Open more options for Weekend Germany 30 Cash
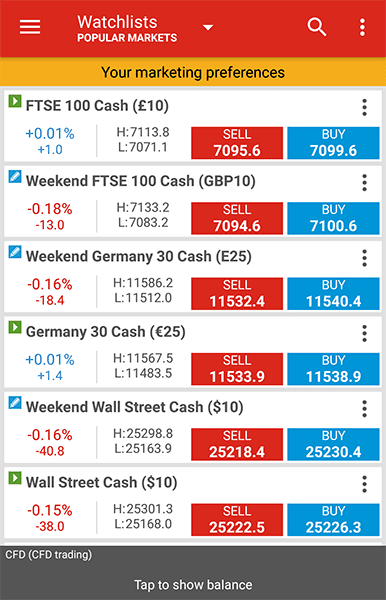The height and width of the screenshot is (600, 386). (365, 258)
